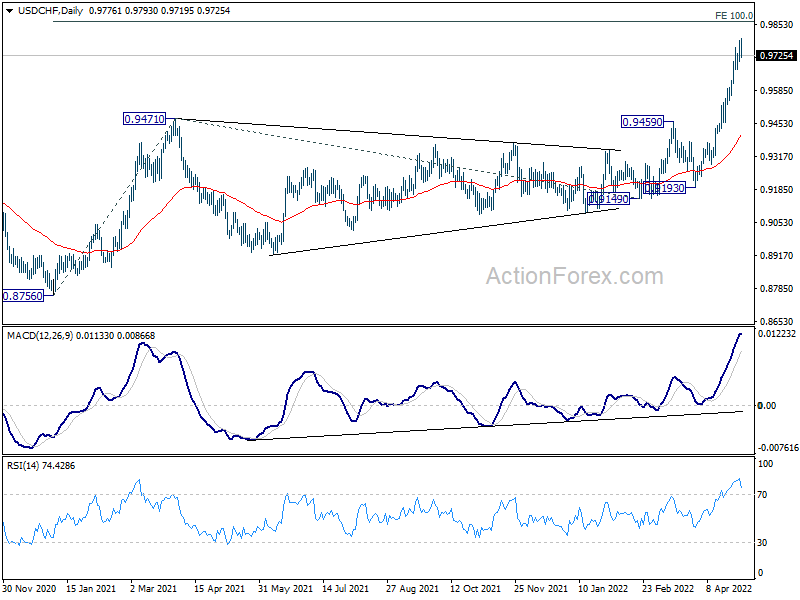Select the 10 Jan 2022 date label
800x600 pixels.
pyautogui.click(x=603, y=588)
